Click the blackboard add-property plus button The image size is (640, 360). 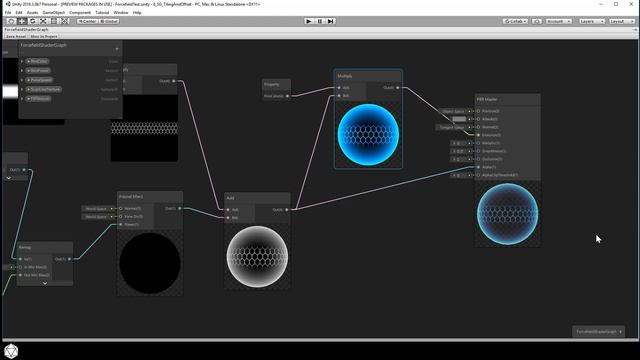pyautogui.click(x=117, y=49)
